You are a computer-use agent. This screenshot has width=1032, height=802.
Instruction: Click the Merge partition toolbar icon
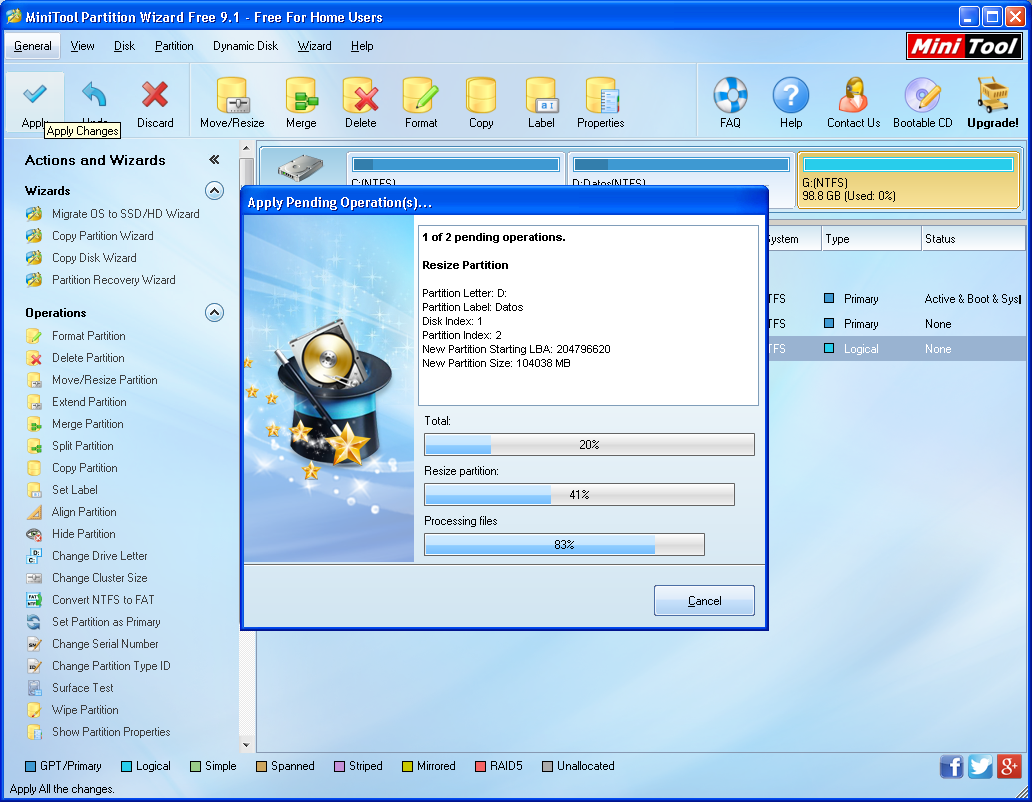[x=301, y=100]
